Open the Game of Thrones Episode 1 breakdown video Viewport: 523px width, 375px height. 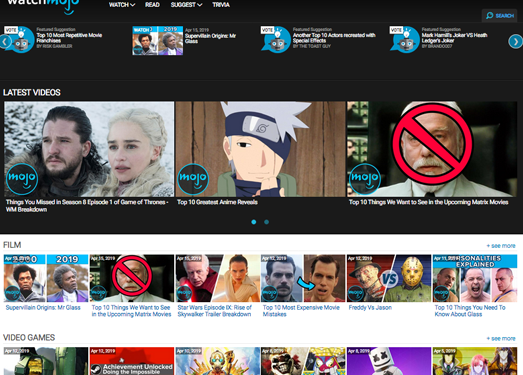click(x=89, y=149)
